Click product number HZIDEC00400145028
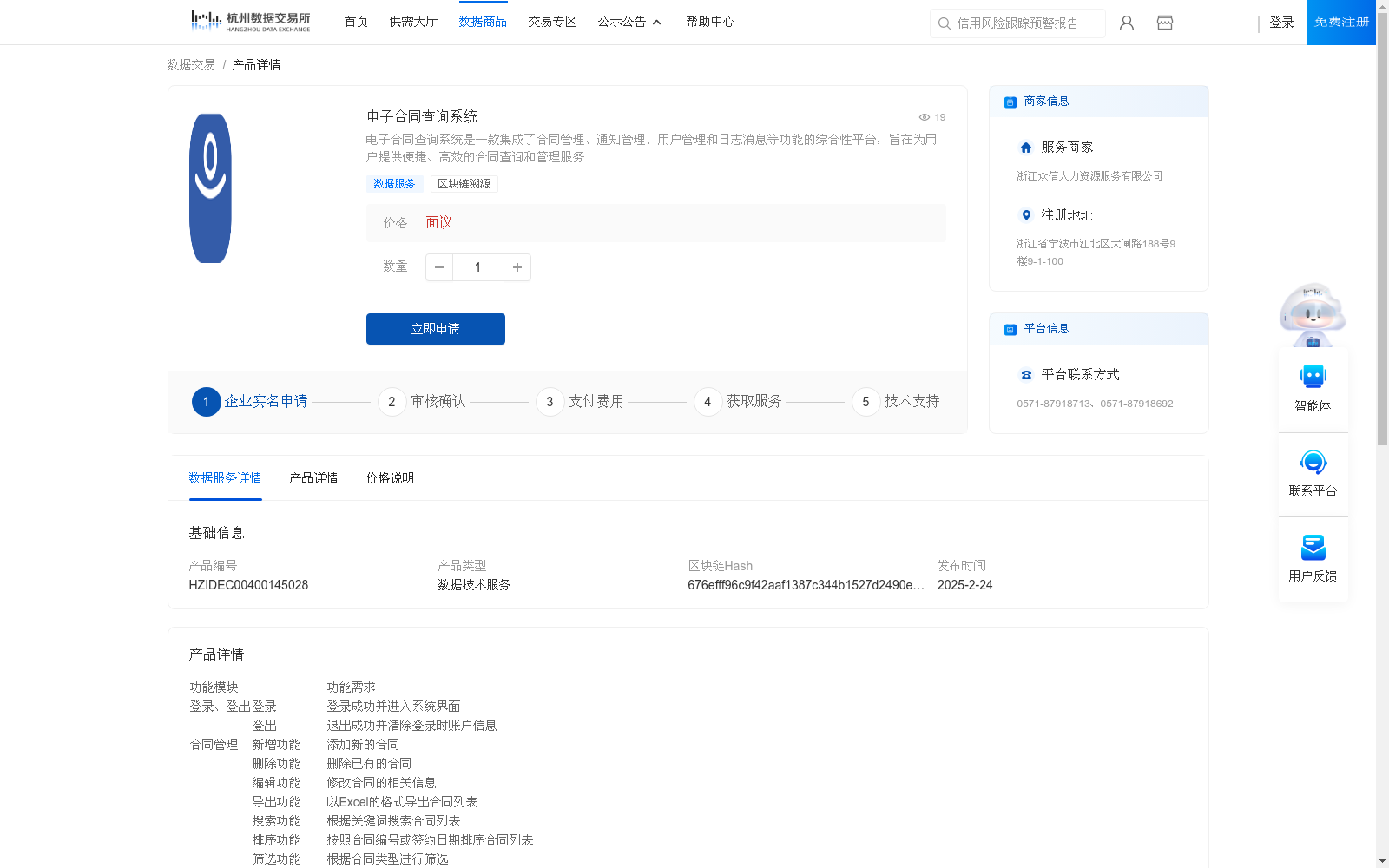1389x868 pixels. [x=248, y=585]
